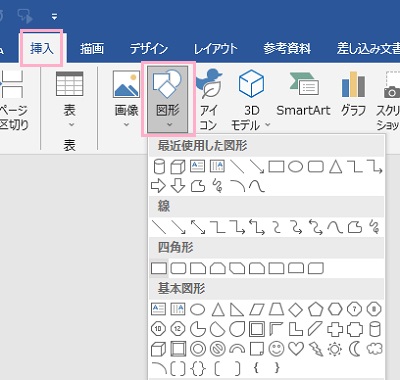The height and width of the screenshot is (380, 400).
Task: Choose straight line in the 線 section
Action: coord(159,227)
